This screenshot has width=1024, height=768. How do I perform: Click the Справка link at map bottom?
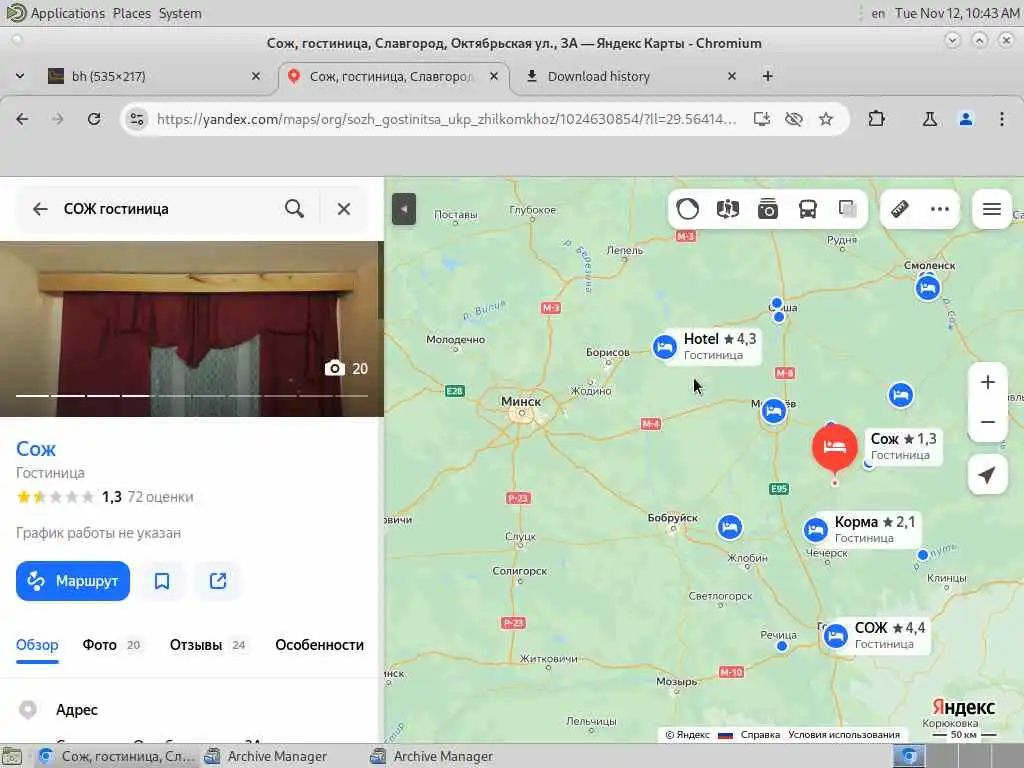click(x=760, y=735)
